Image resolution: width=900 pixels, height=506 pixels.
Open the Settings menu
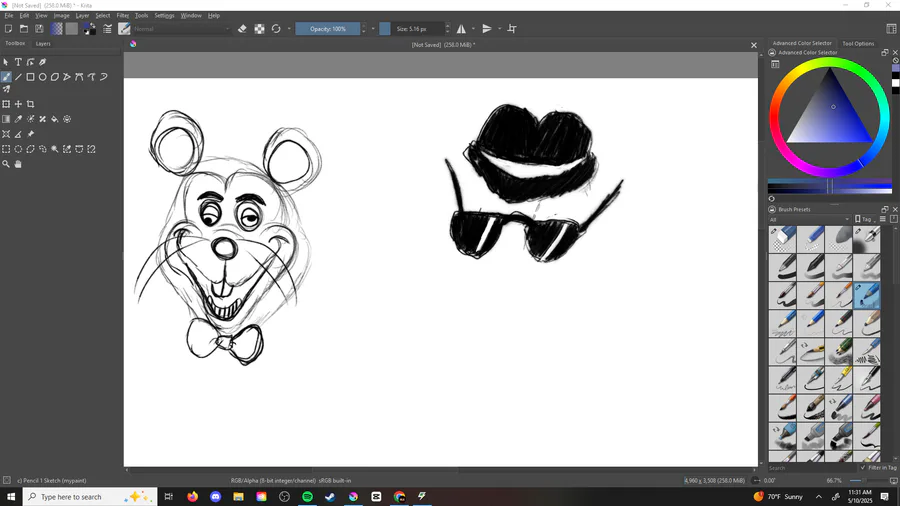pyautogui.click(x=164, y=15)
